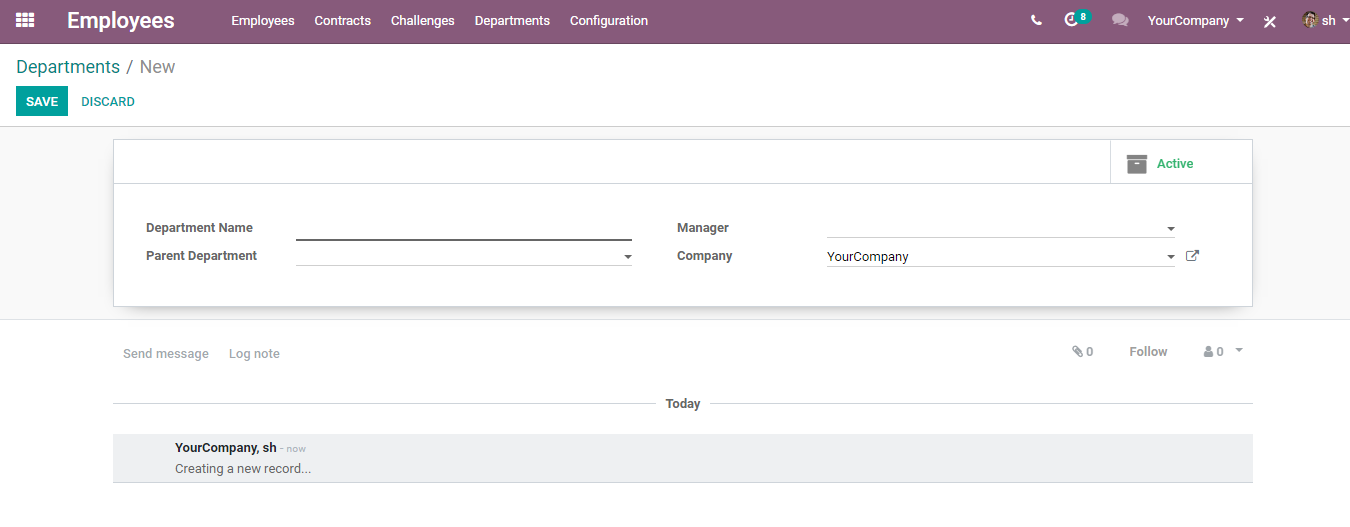The width and height of the screenshot is (1350, 527).
Task: Open the Contracts menu
Action: (342, 20)
